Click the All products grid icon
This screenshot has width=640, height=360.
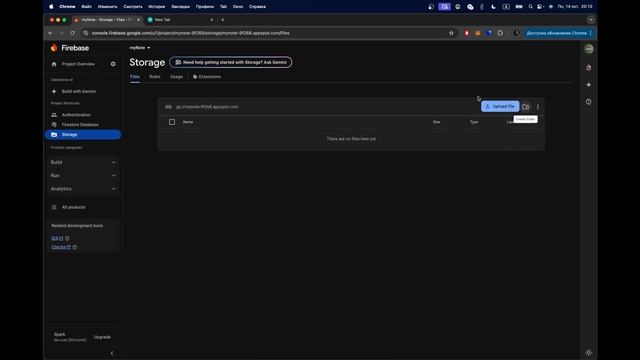pyautogui.click(x=54, y=207)
